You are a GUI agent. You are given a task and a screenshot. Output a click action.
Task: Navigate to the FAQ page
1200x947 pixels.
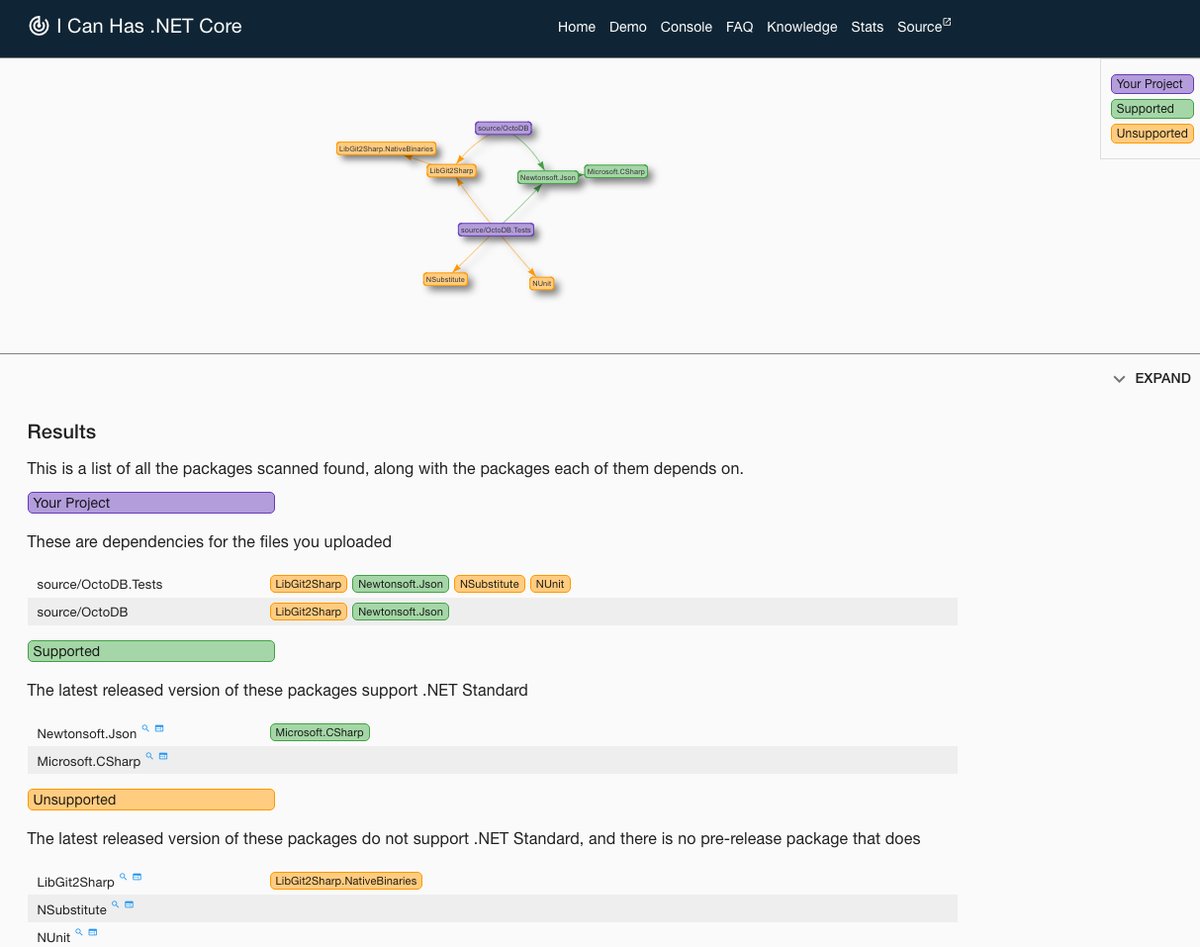tap(739, 27)
